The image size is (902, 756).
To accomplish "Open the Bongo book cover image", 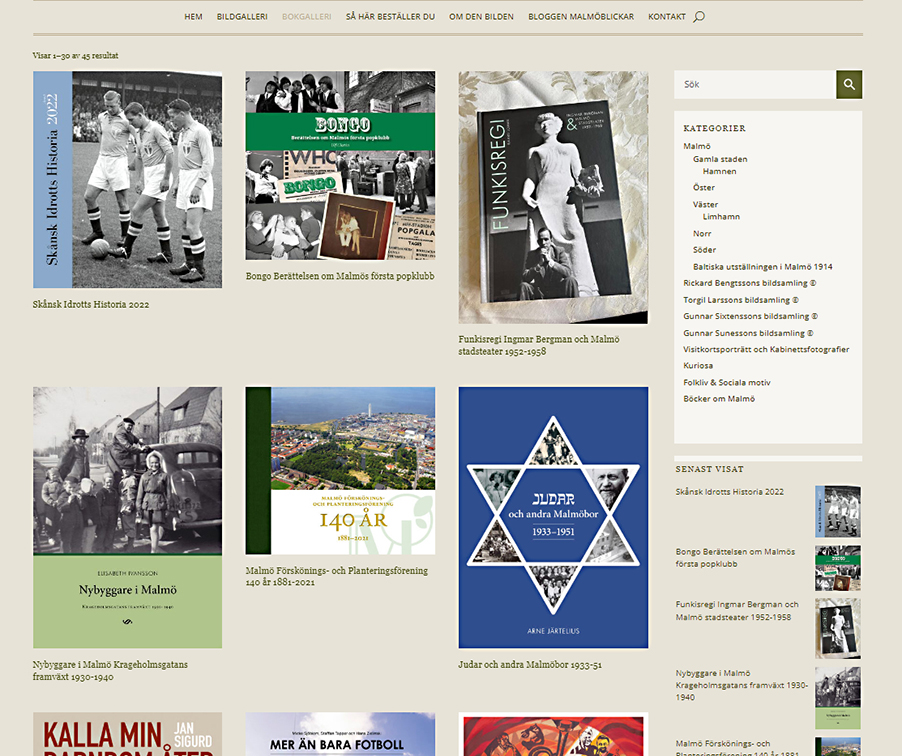I will point(341,166).
